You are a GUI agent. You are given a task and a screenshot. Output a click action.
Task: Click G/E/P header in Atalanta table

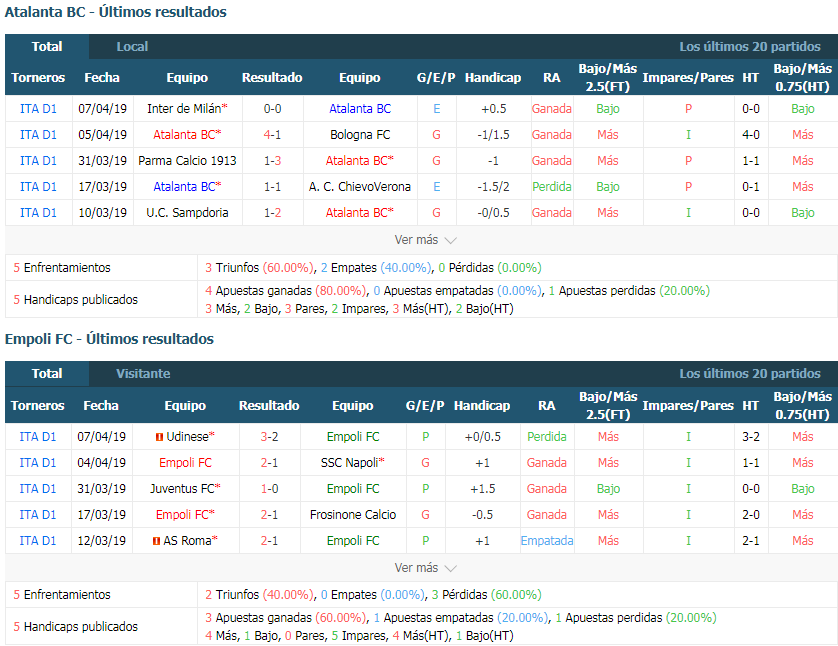436,77
